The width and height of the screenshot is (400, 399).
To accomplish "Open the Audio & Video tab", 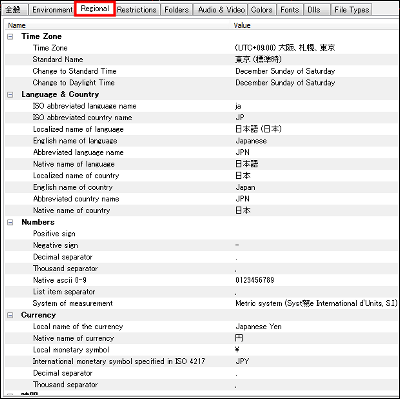I will pos(221,10).
